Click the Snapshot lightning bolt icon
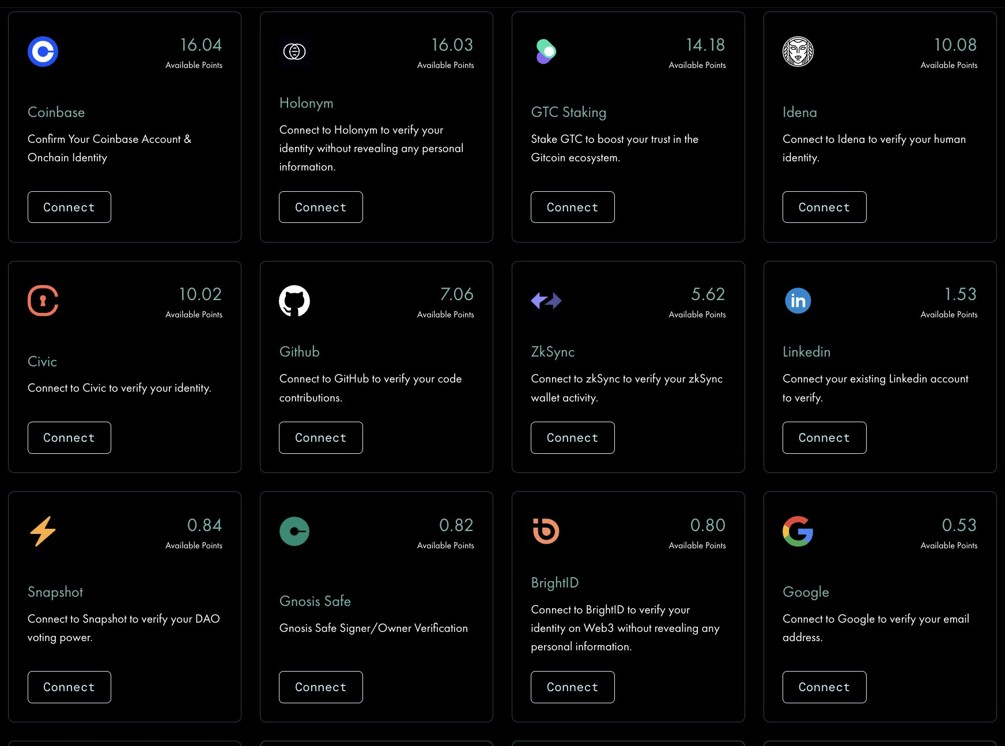Screen dimensions: 1005x746 click(43, 531)
